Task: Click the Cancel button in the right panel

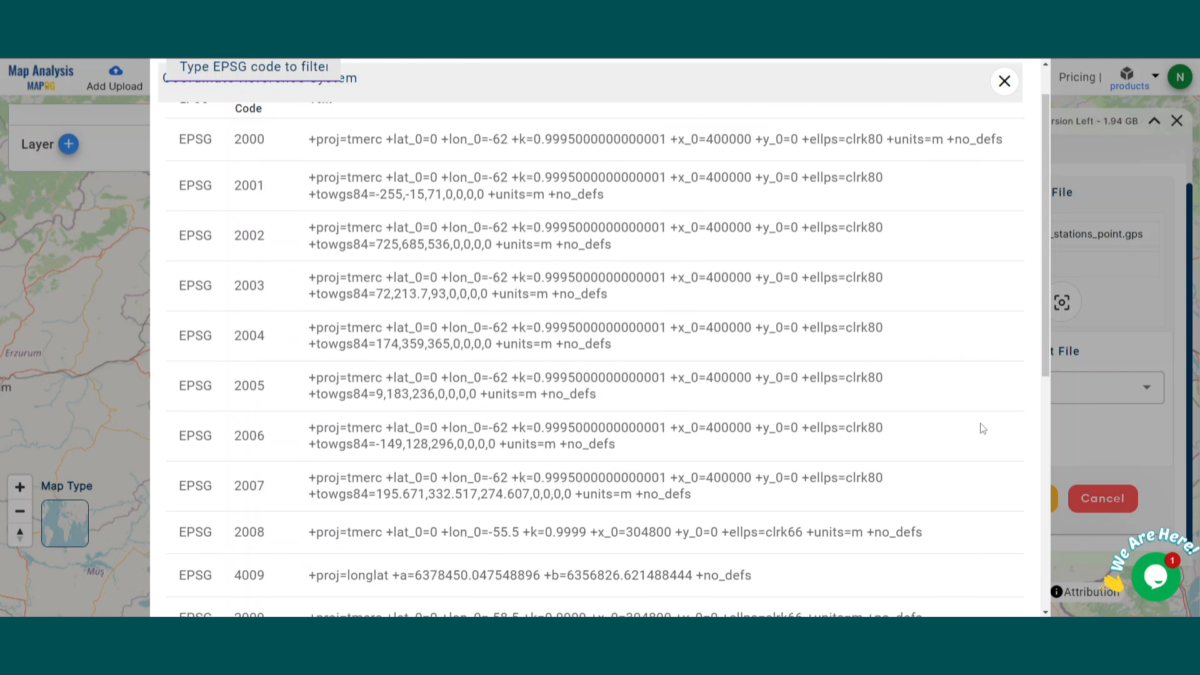Action: click(x=1102, y=498)
